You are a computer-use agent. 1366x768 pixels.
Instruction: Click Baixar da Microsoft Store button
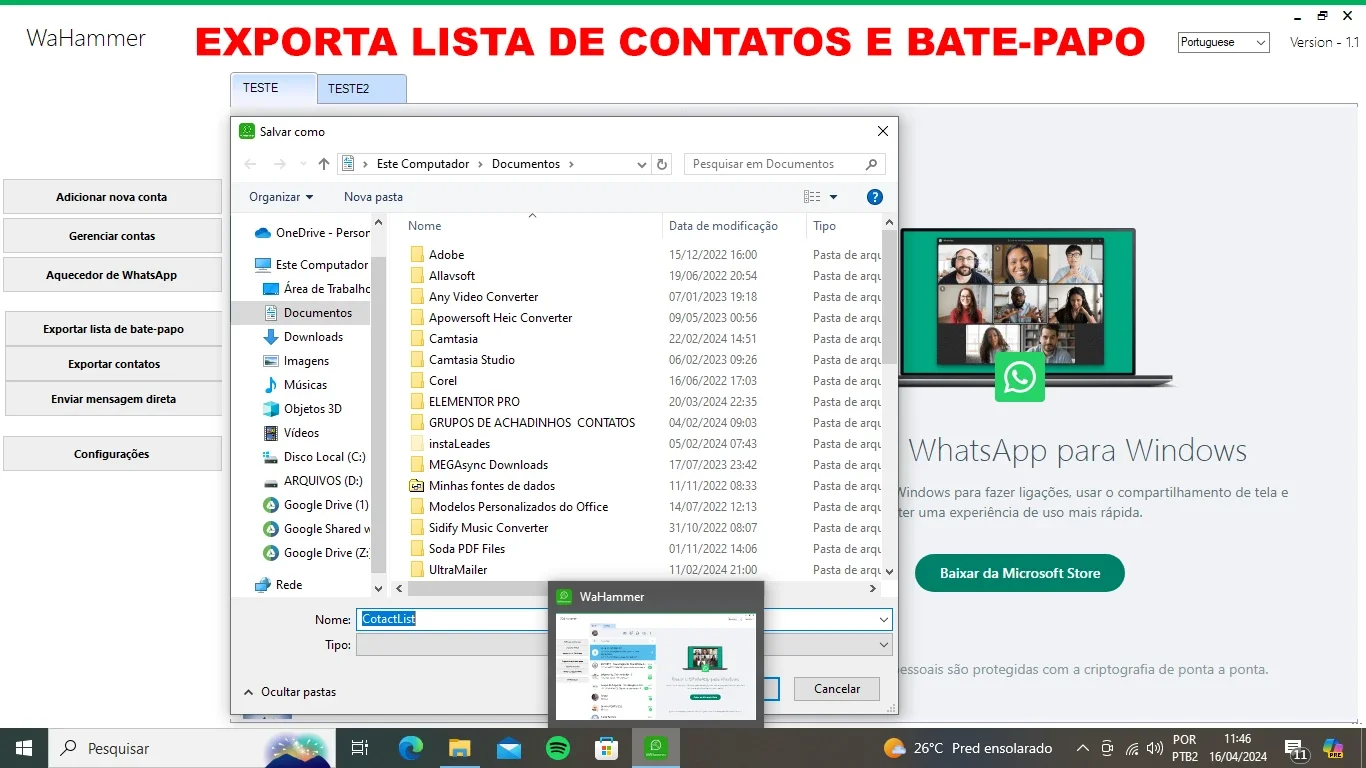pos(1020,573)
